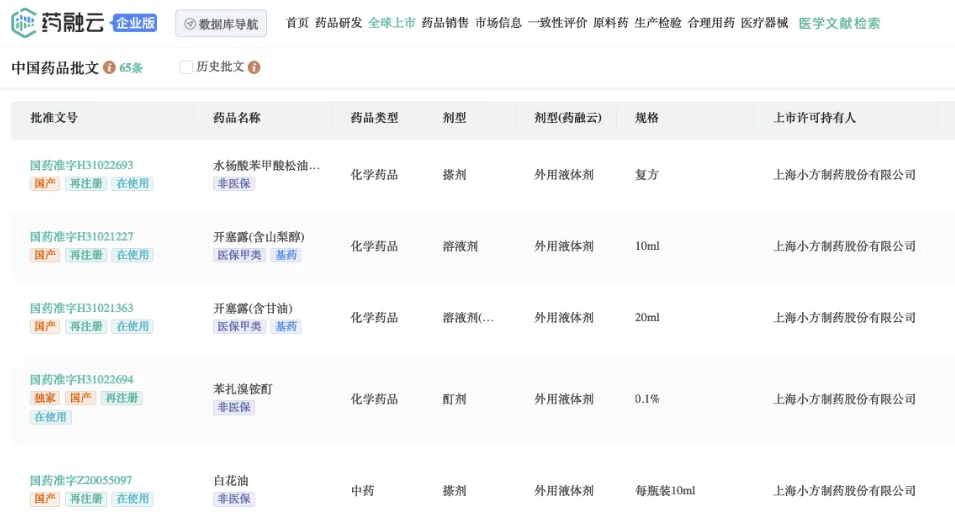Open the 一致性评价 menu
Image resolution: width=955 pixels, height=522 pixels.
[557, 23]
